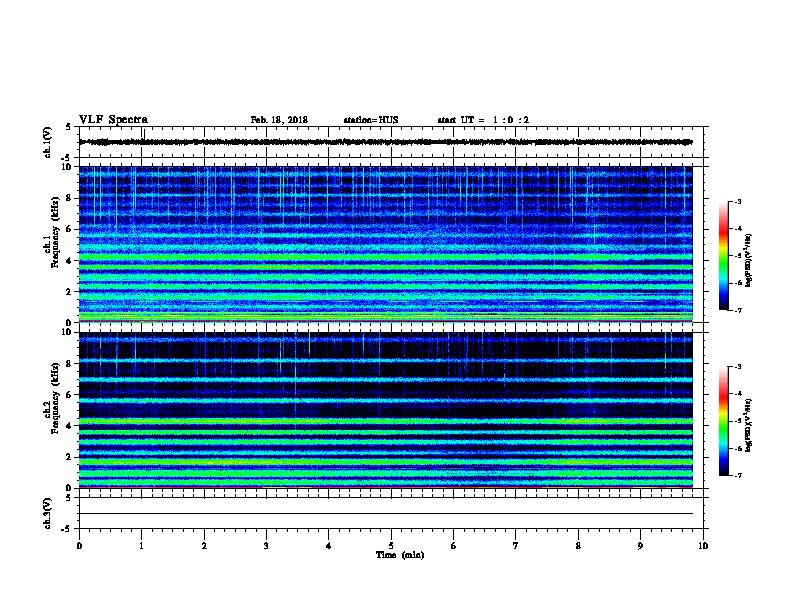The width and height of the screenshot is (792, 612).
Task: Click the ch.2 panel's "2" kHz tick label
Action: click(x=70, y=457)
